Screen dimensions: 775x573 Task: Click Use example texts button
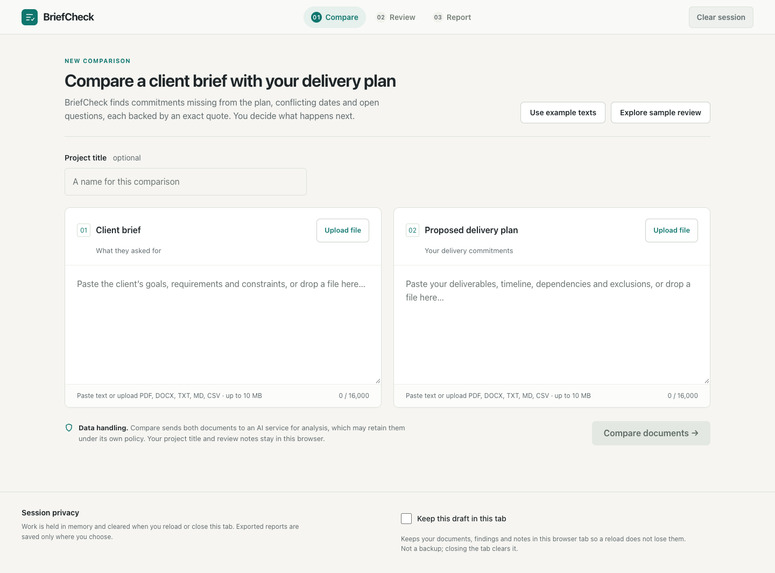pos(562,113)
